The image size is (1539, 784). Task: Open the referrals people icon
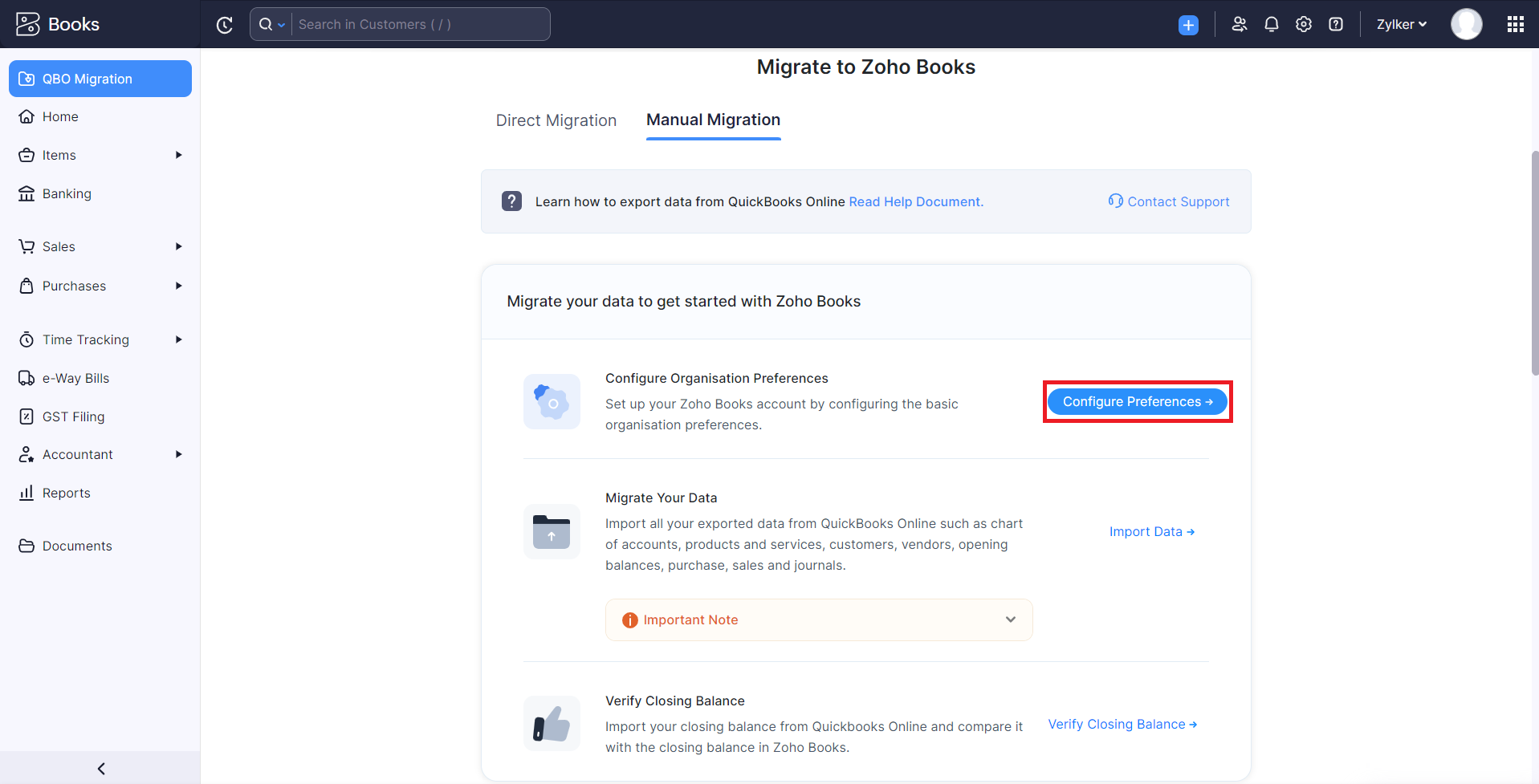(x=1240, y=24)
